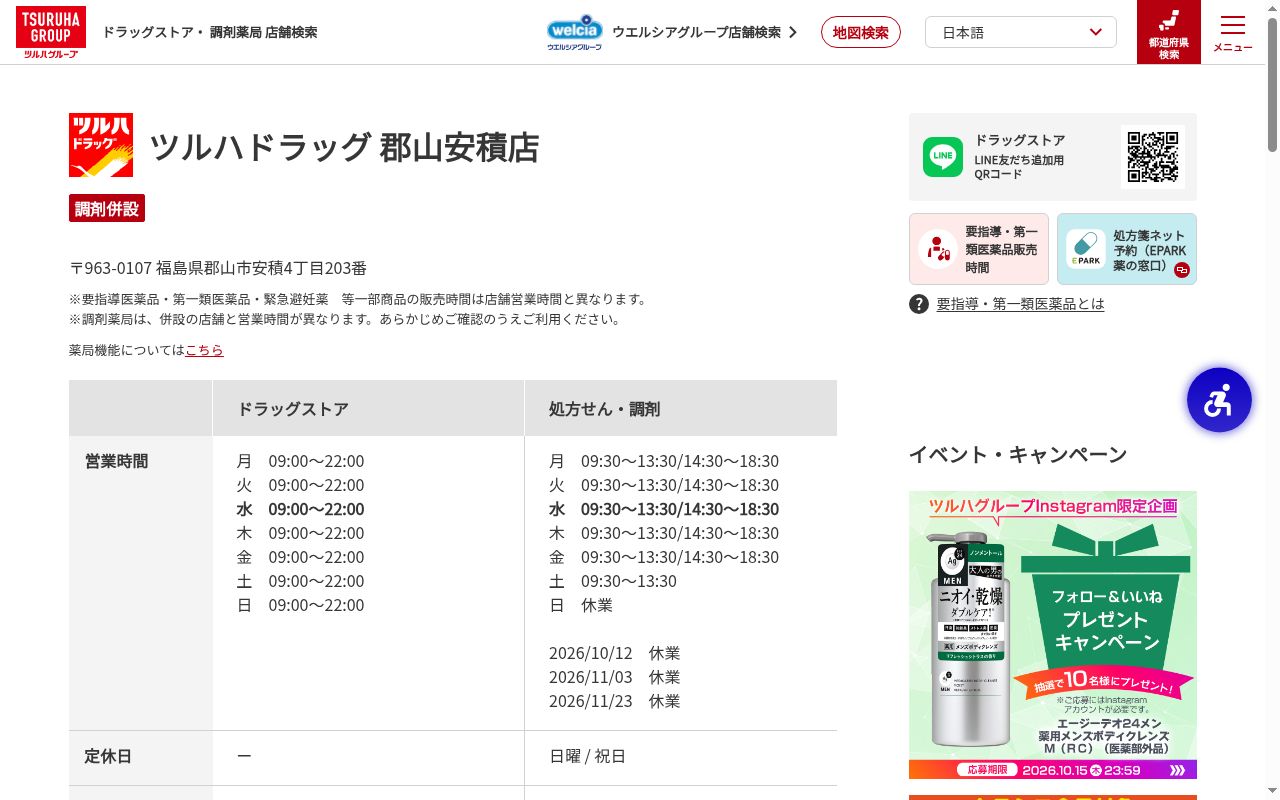Image resolution: width=1280 pixels, height=800 pixels.
Task: Click the LINE QR code image
Action: (x=1153, y=157)
